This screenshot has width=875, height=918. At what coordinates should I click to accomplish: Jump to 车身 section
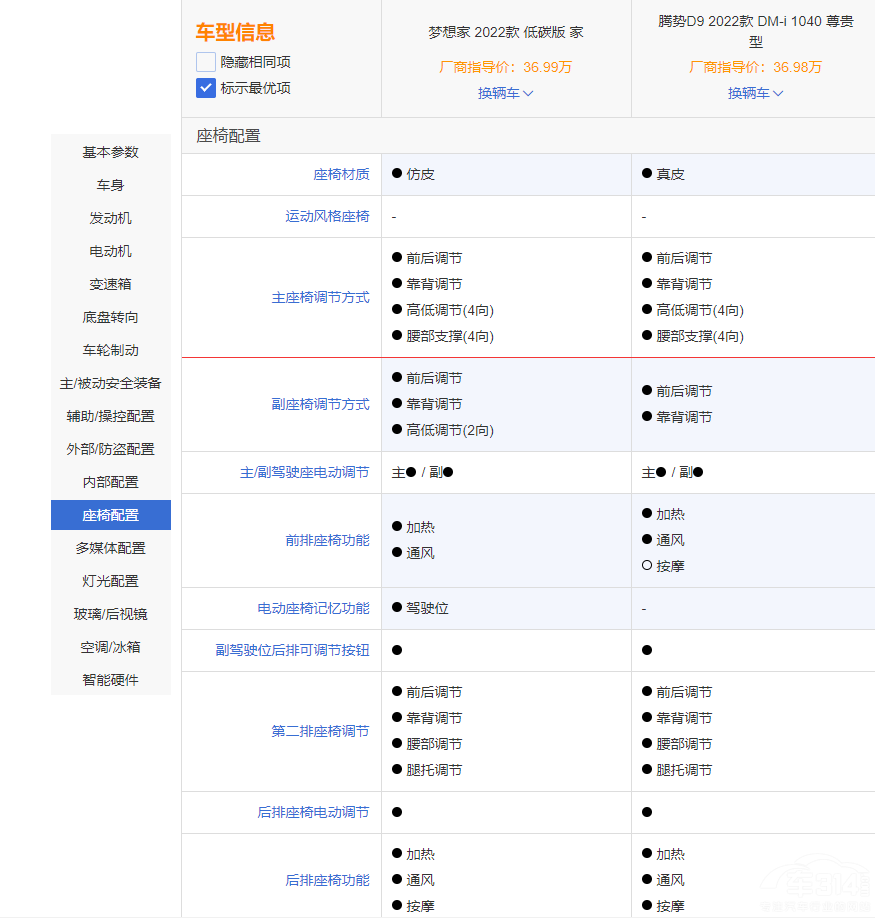pos(111,185)
